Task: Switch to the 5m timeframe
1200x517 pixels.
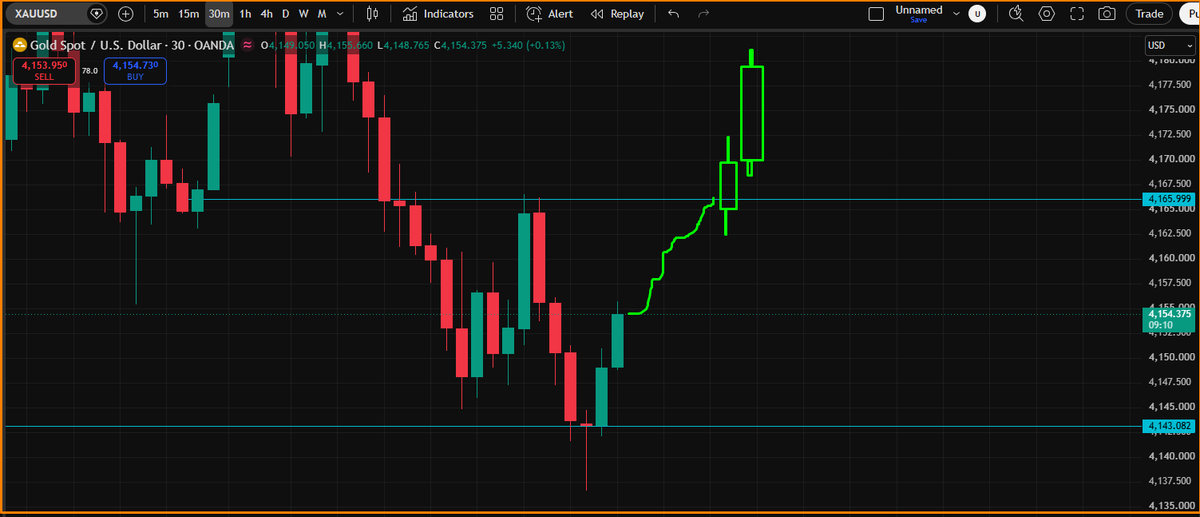Action: coord(160,14)
